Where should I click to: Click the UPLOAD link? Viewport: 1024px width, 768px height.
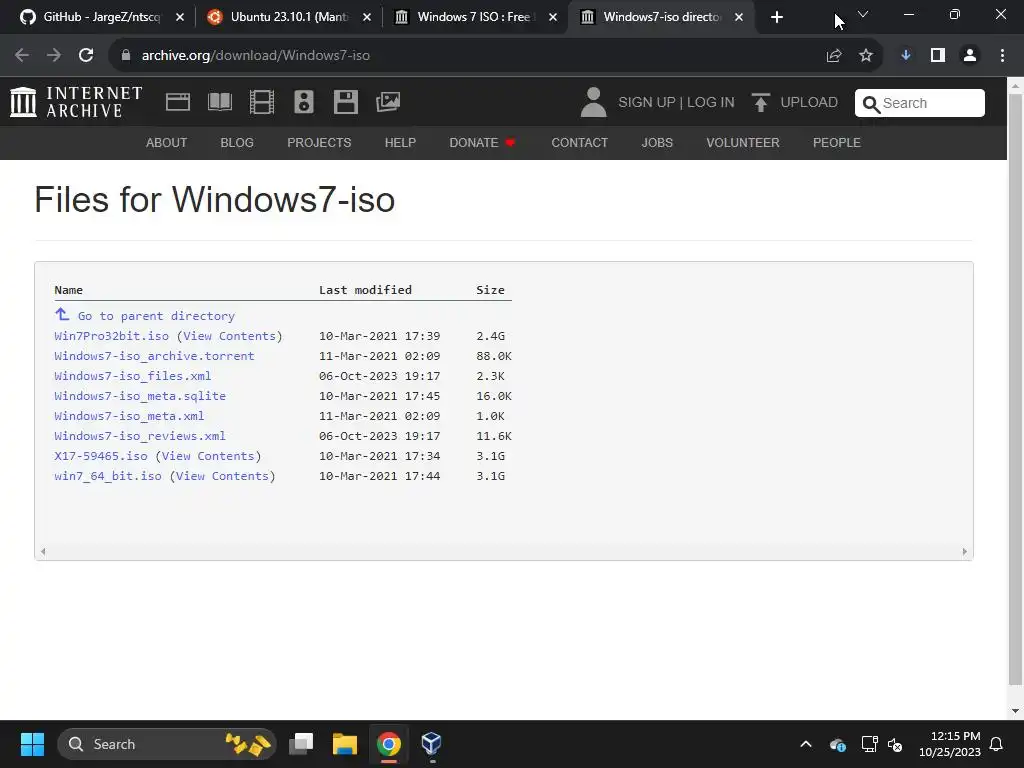click(x=809, y=103)
